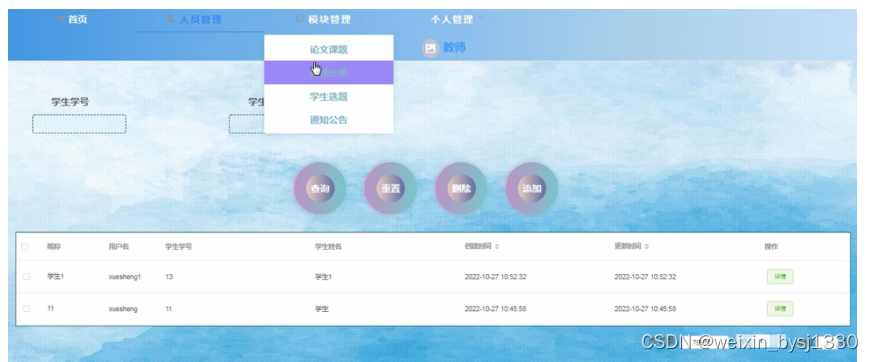
Task: Open details for the 学生1 row
Action: coord(780,277)
